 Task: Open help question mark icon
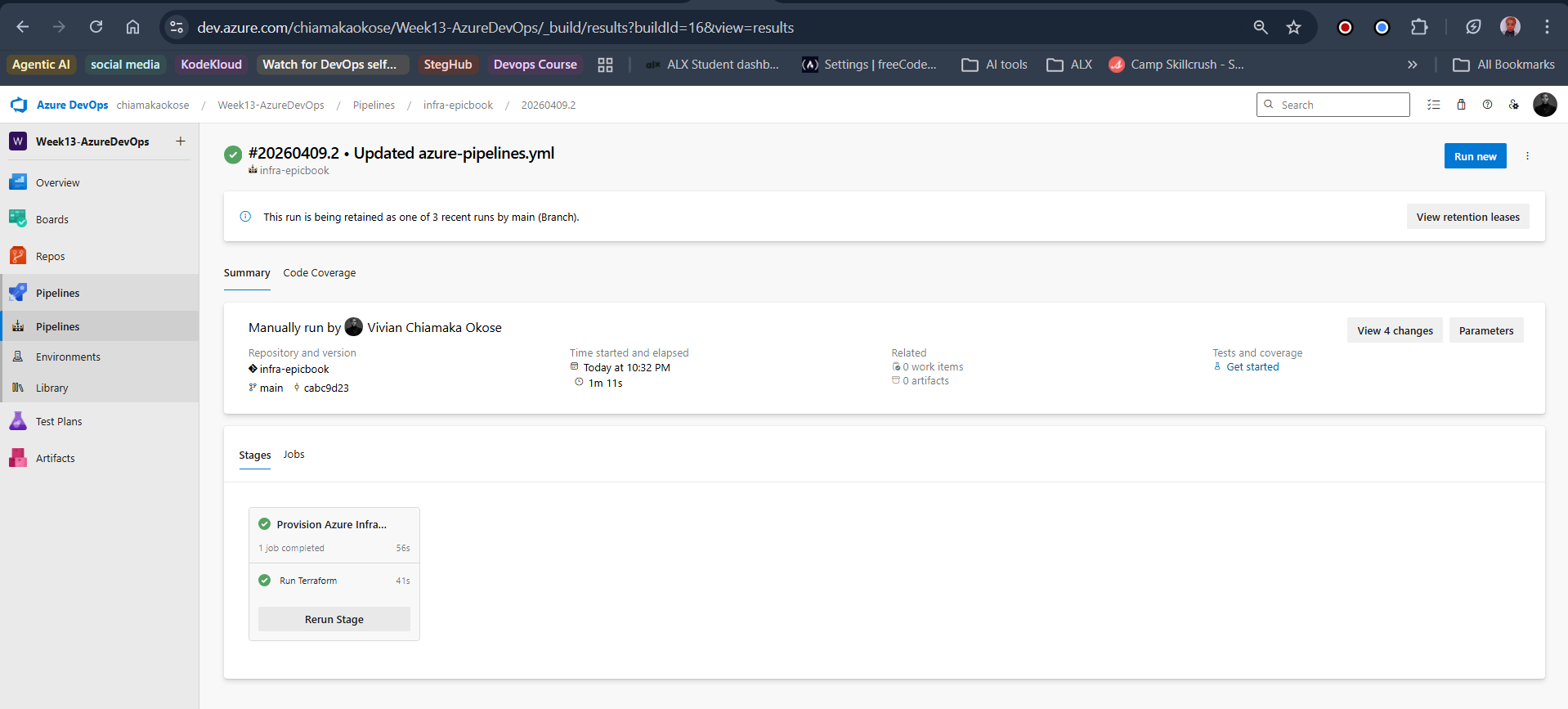click(1487, 105)
